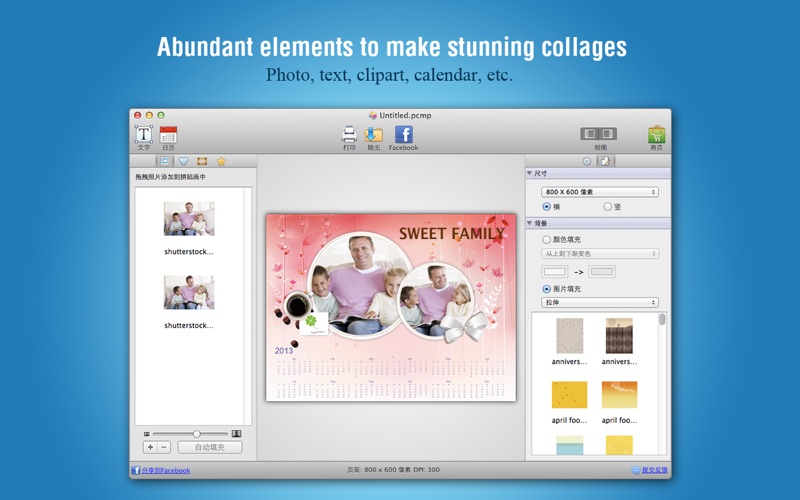This screenshot has height=500, width=800.
Task: Open the 商店 shop cart icon
Action: pyautogui.click(x=656, y=135)
